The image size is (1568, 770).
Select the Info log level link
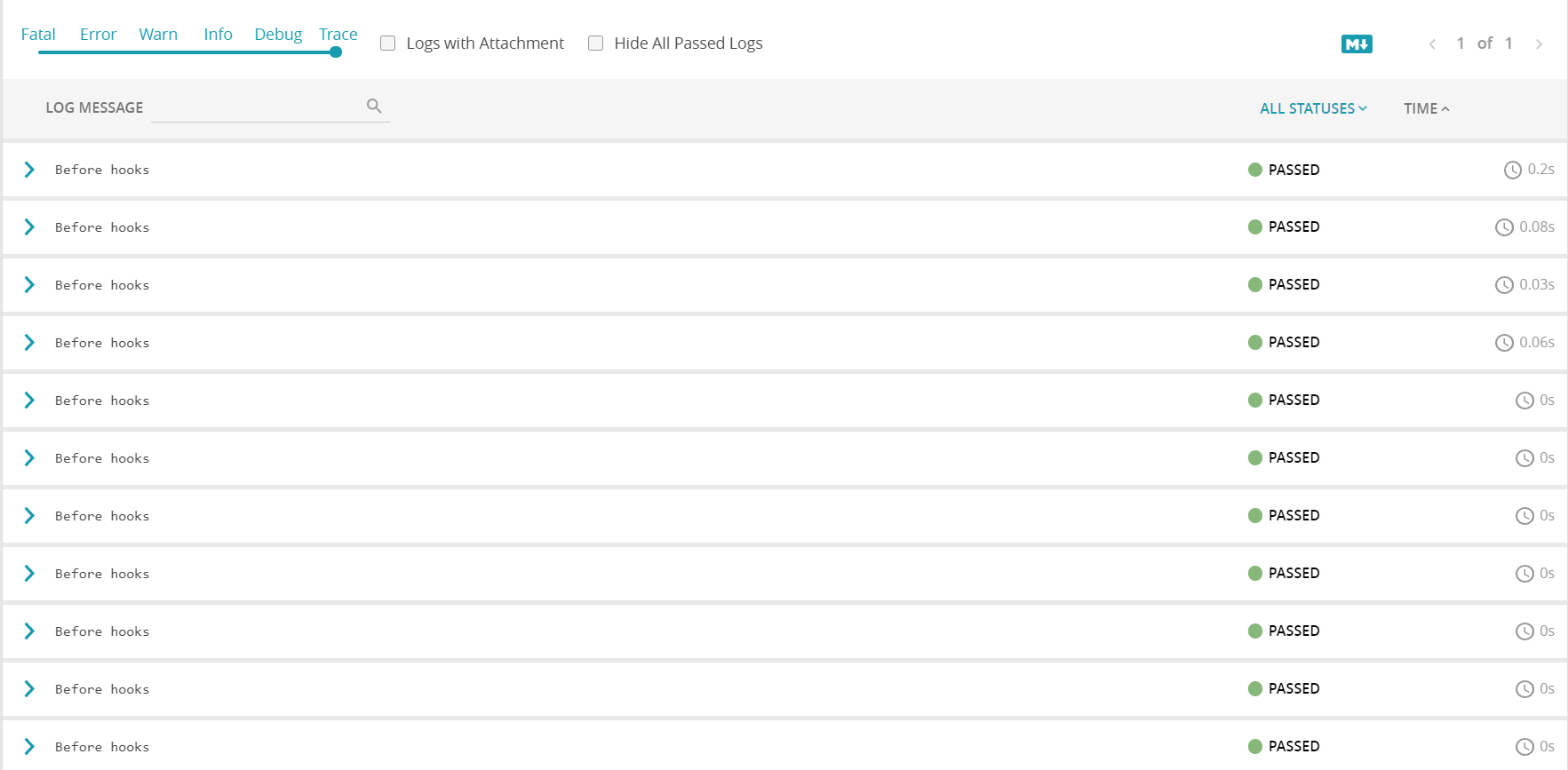click(218, 34)
